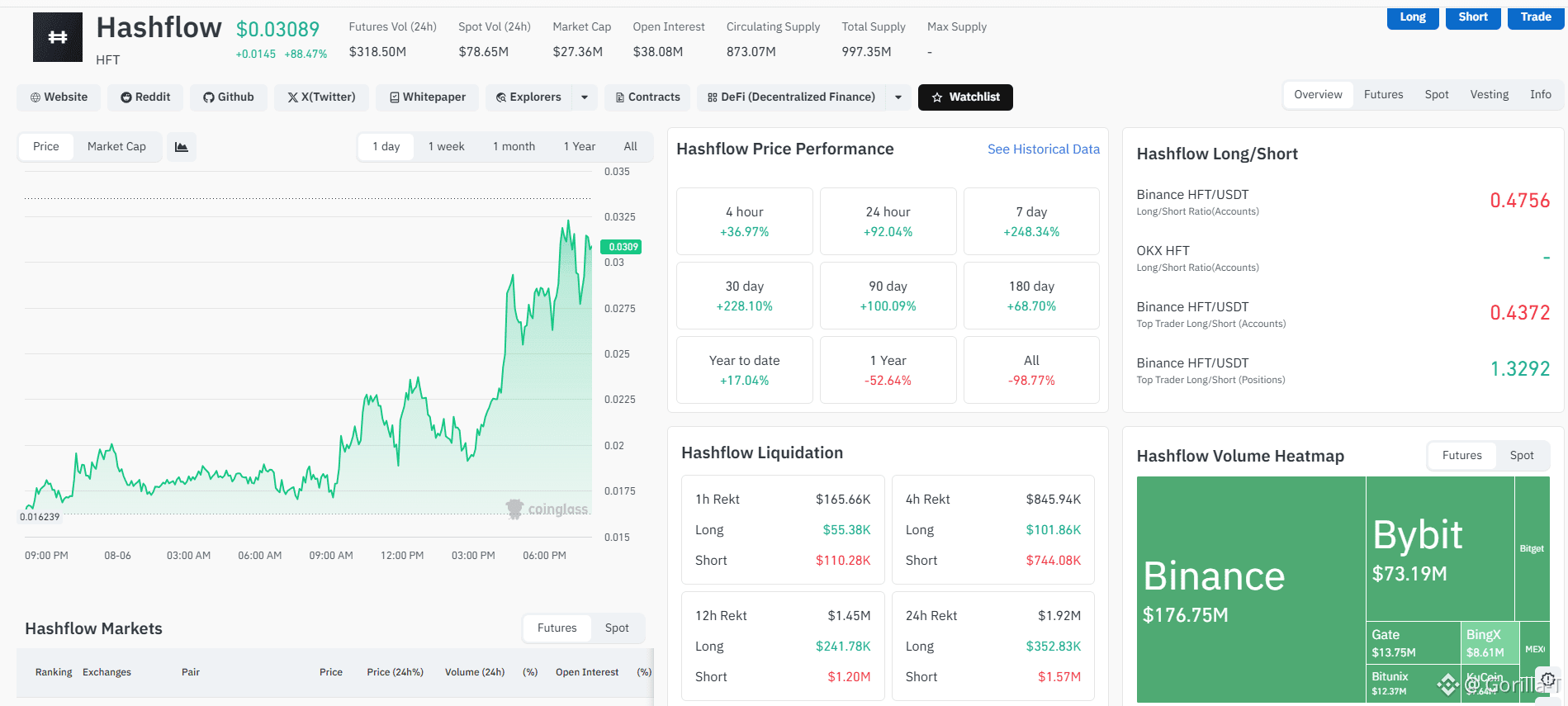
Task: Switch to the Vesting tab
Action: pyautogui.click(x=1489, y=95)
